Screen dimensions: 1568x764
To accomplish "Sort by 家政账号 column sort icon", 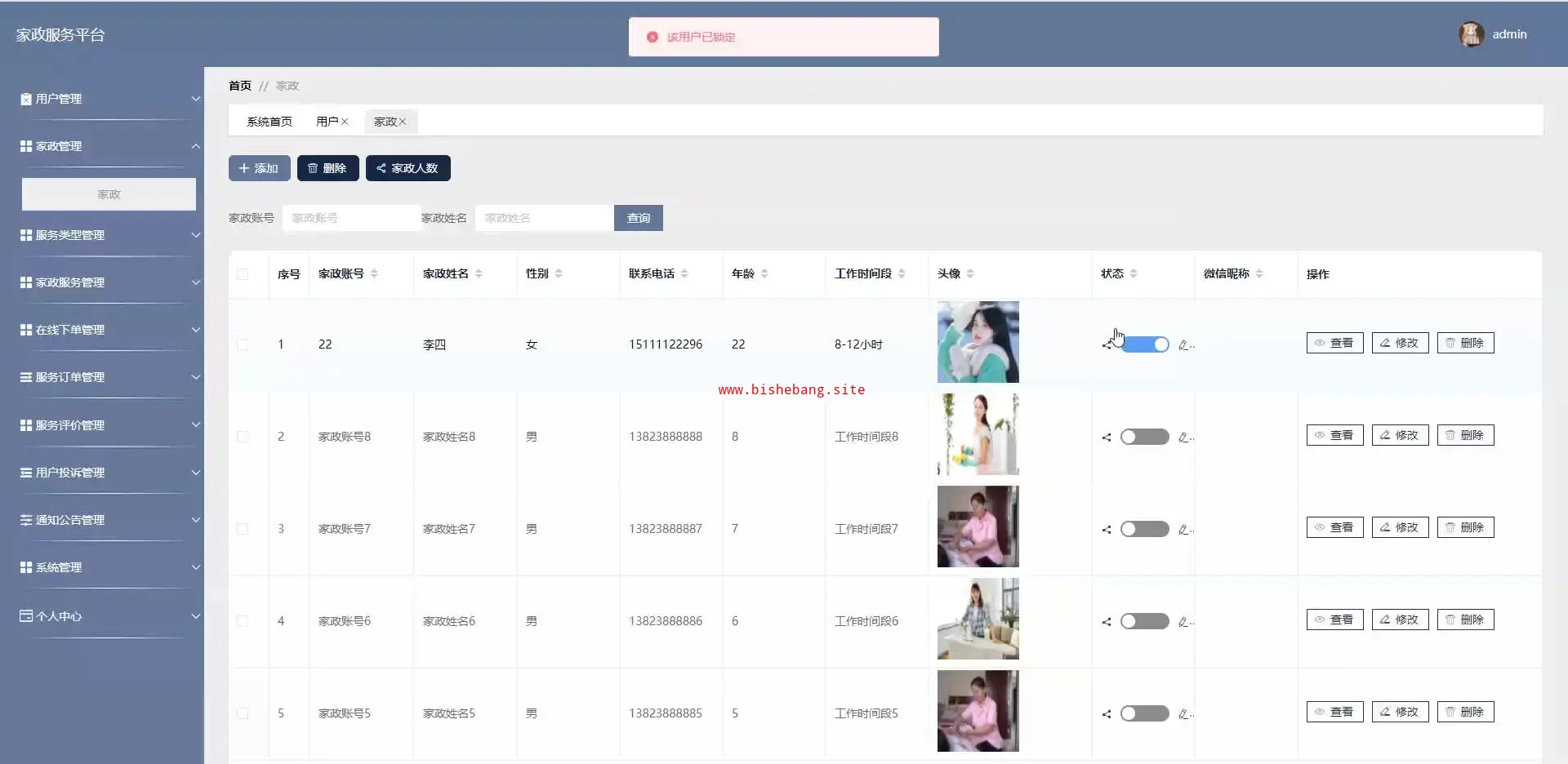I will coord(374,274).
